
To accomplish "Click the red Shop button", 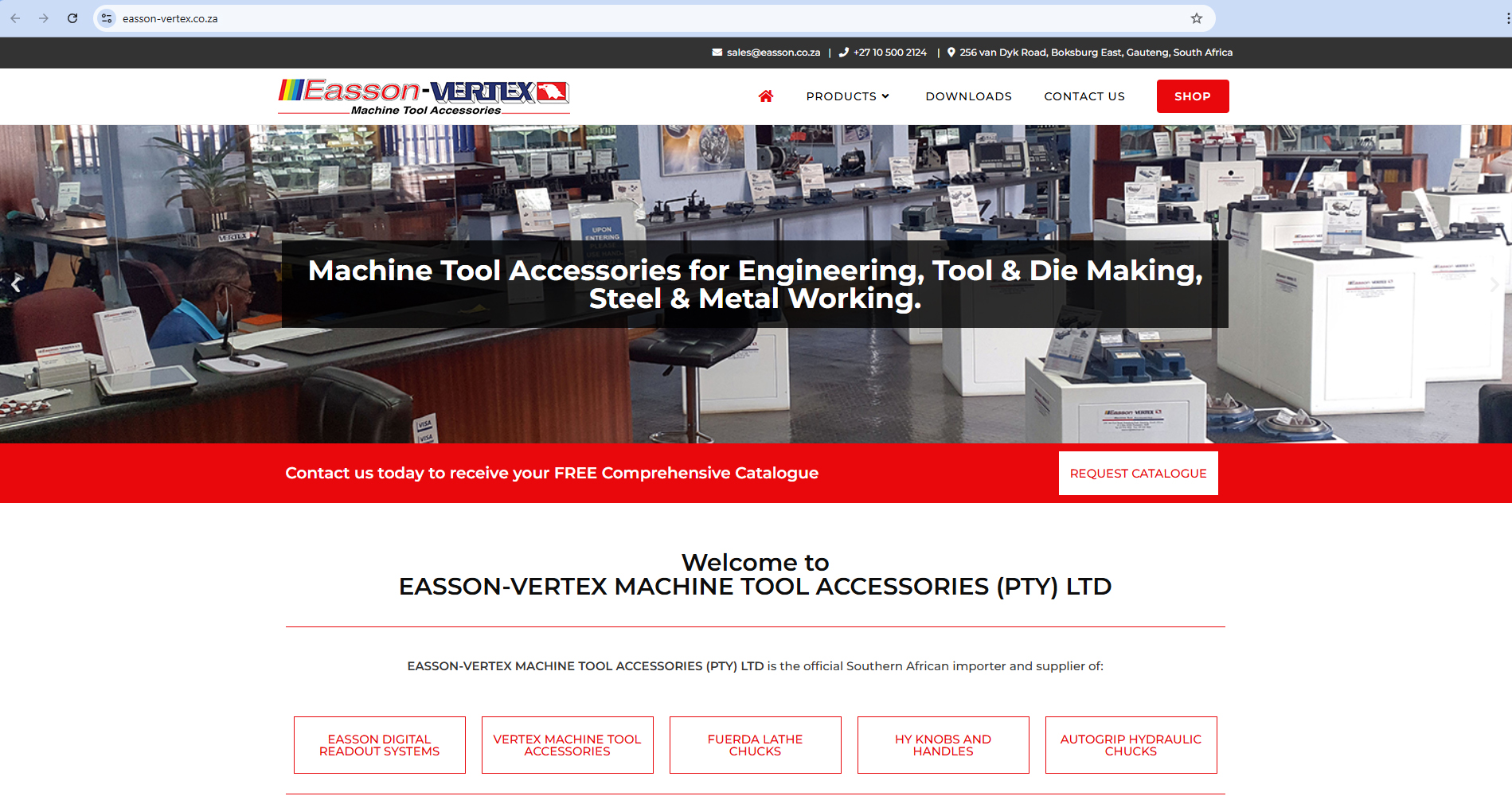I will click(x=1192, y=96).
